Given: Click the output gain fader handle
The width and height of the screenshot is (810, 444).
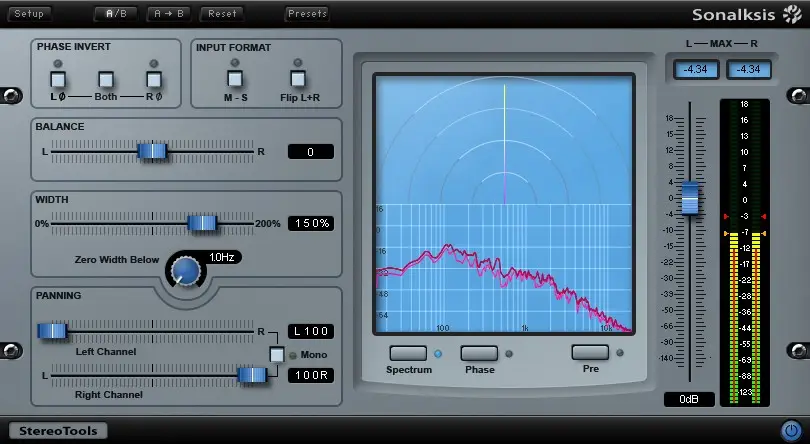Looking at the screenshot, I should pyautogui.click(x=690, y=198).
